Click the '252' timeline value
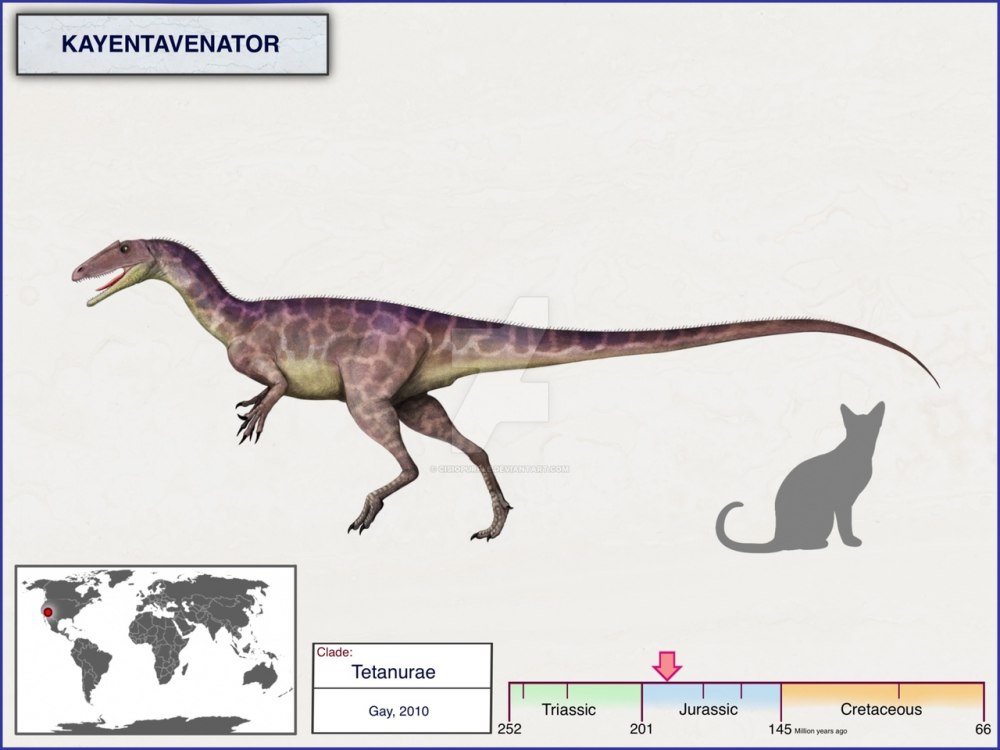This screenshot has height=750, width=1000. click(510, 729)
